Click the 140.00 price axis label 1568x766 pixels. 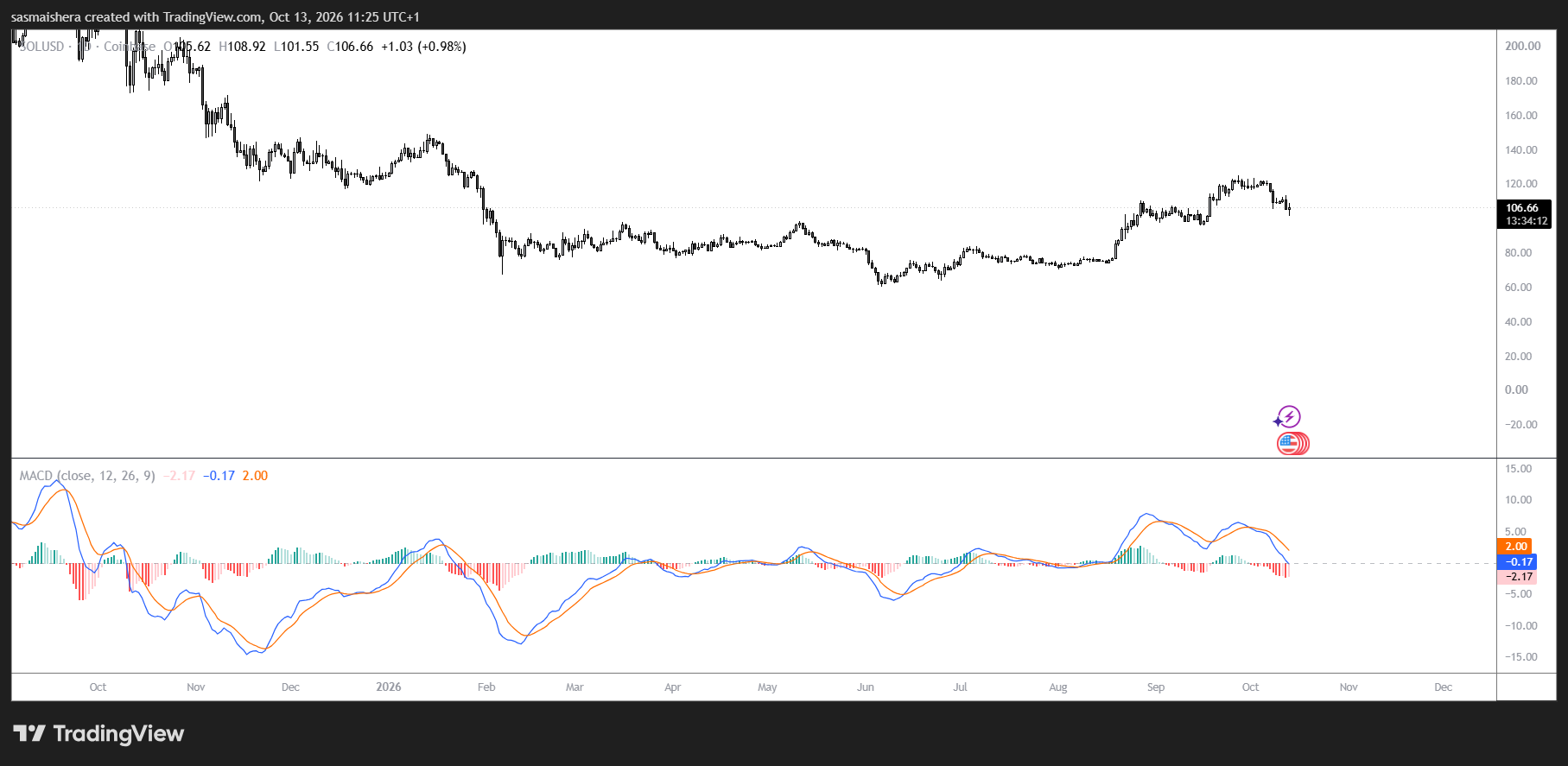[x=1521, y=150]
